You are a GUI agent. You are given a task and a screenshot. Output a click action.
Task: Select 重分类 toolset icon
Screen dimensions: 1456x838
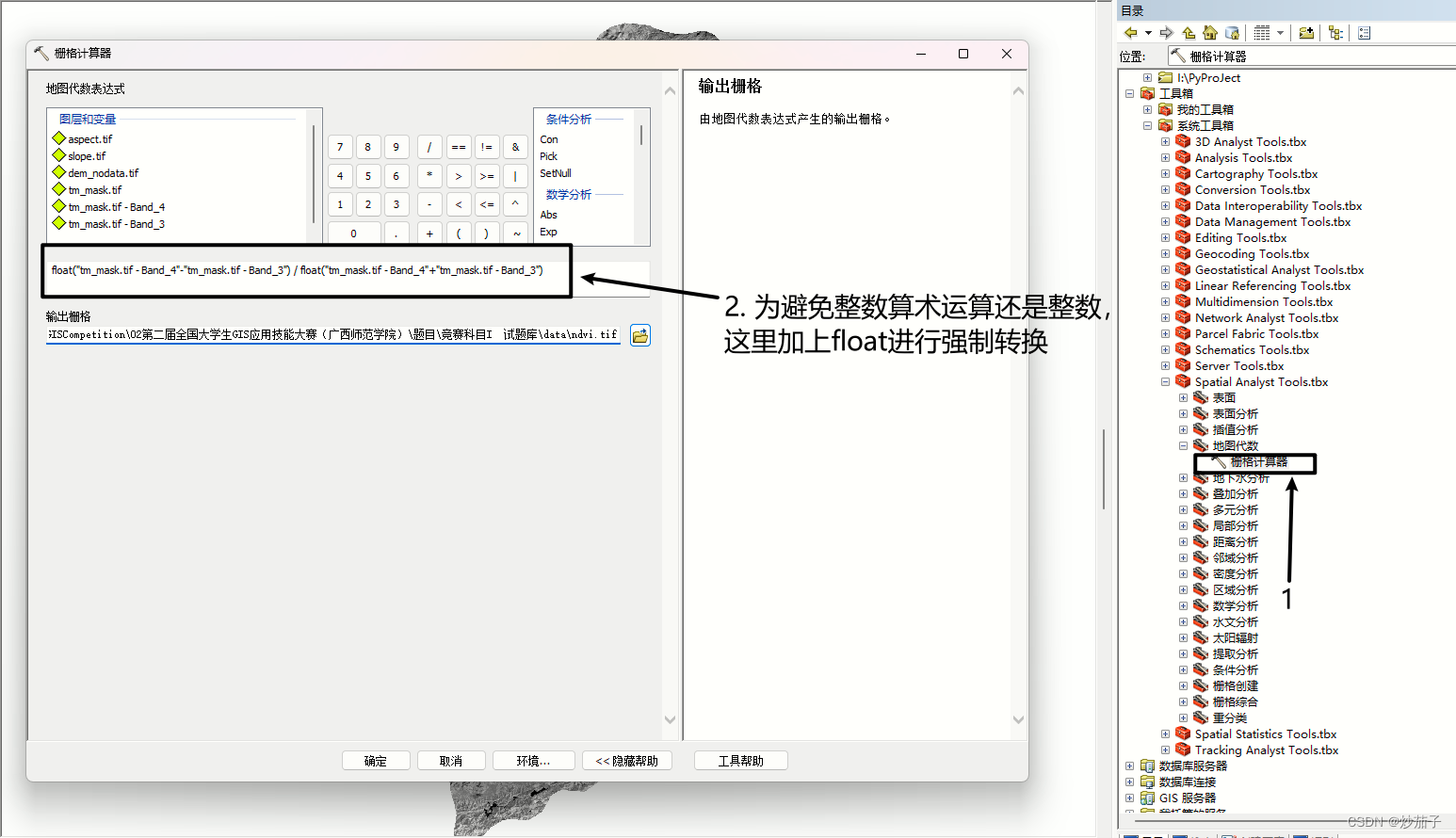click(x=1201, y=717)
